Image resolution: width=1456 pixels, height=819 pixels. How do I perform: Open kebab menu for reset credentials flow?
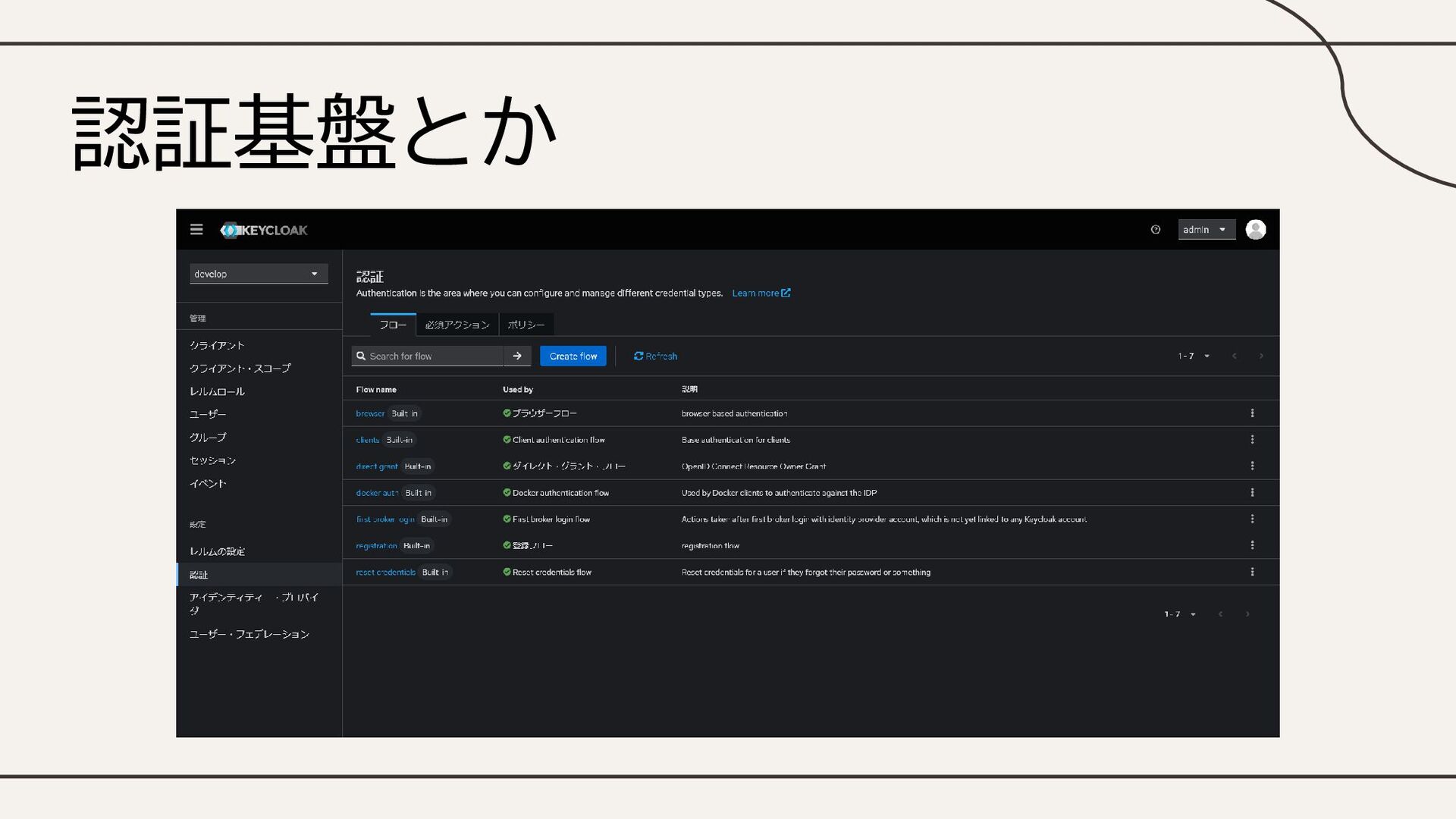point(1252,572)
